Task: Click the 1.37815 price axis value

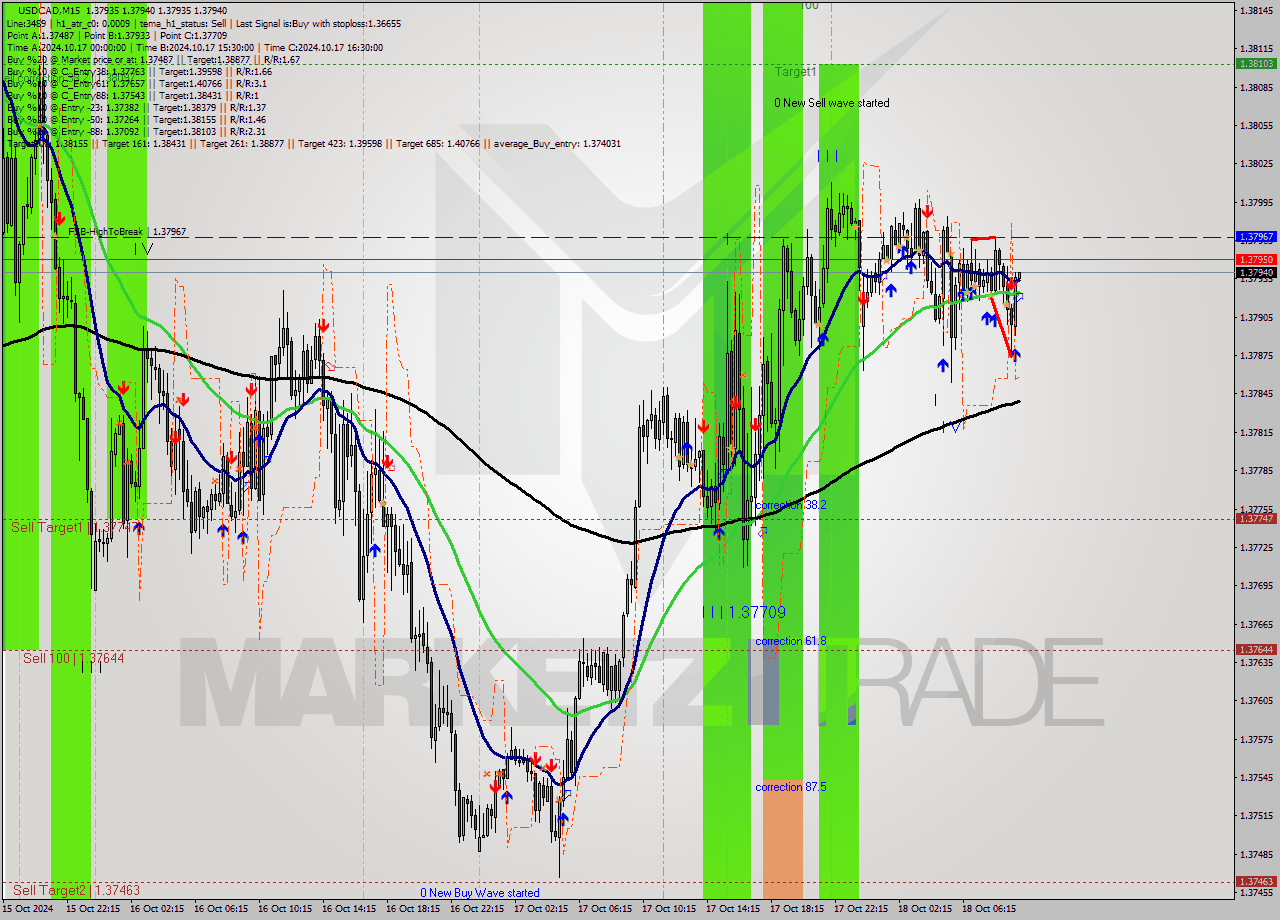Action: pyautogui.click(x=1256, y=432)
